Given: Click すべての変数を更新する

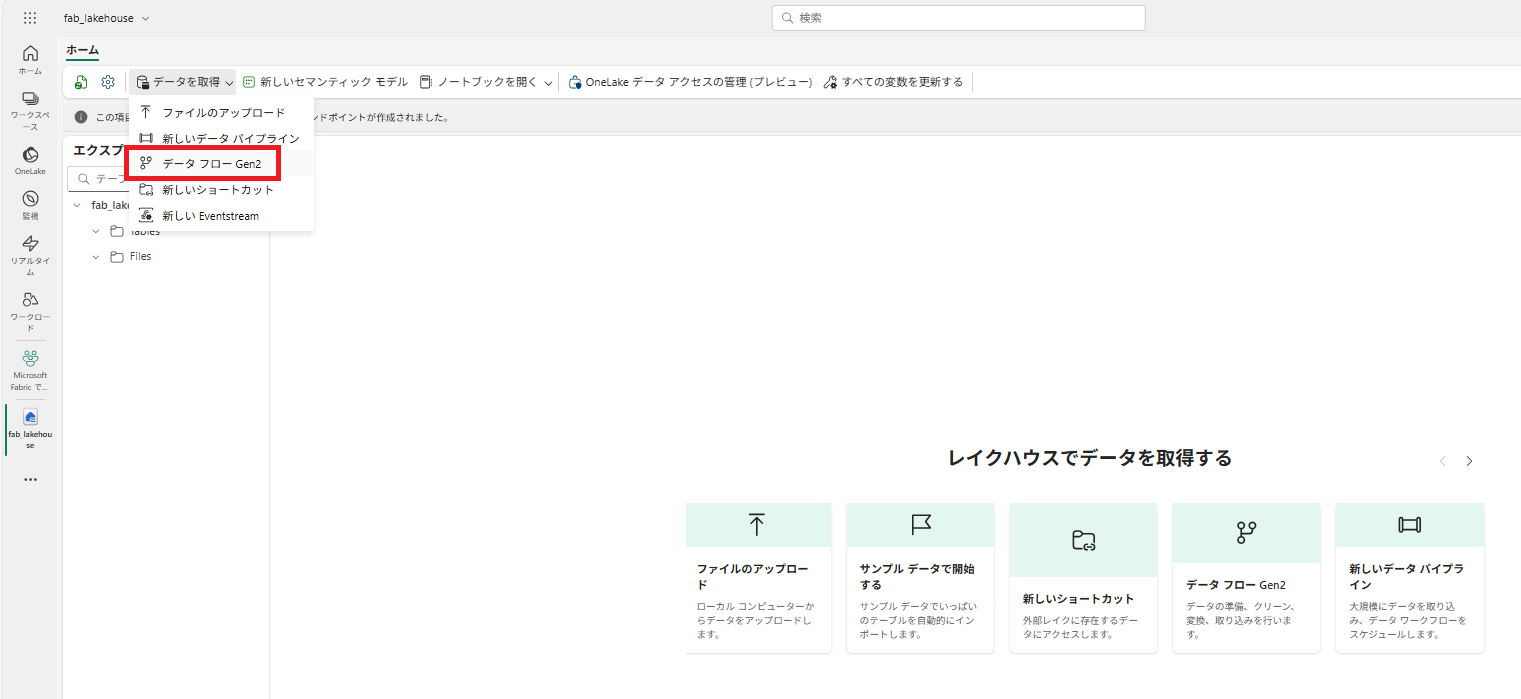Looking at the screenshot, I should [893, 82].
